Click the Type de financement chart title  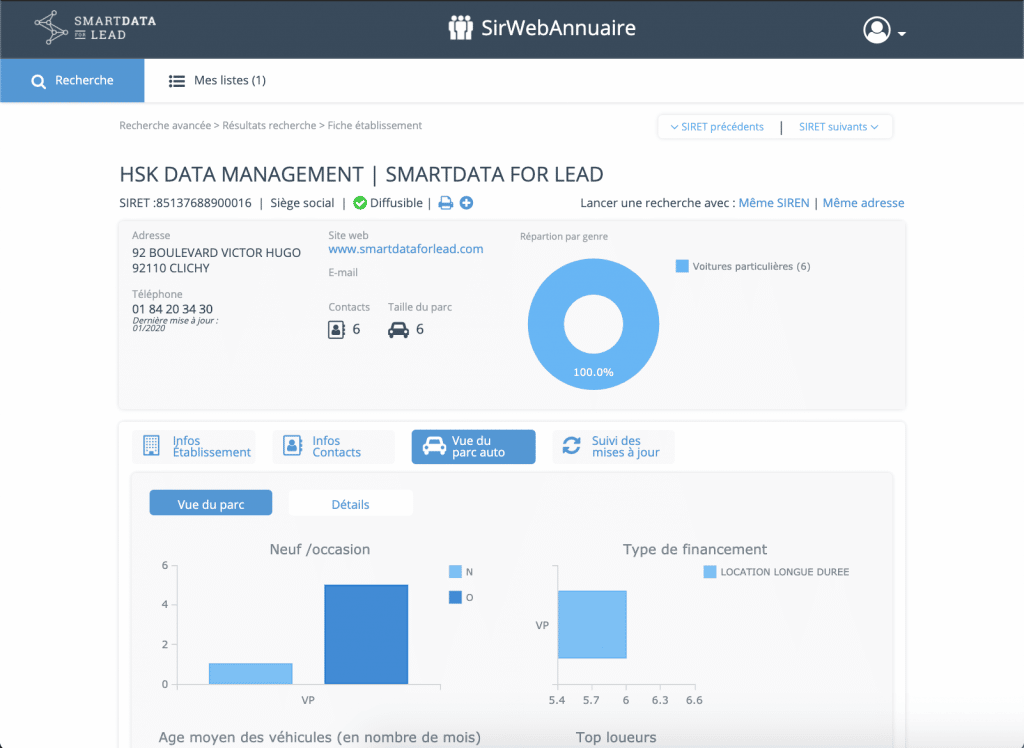(x=695, y=549)
